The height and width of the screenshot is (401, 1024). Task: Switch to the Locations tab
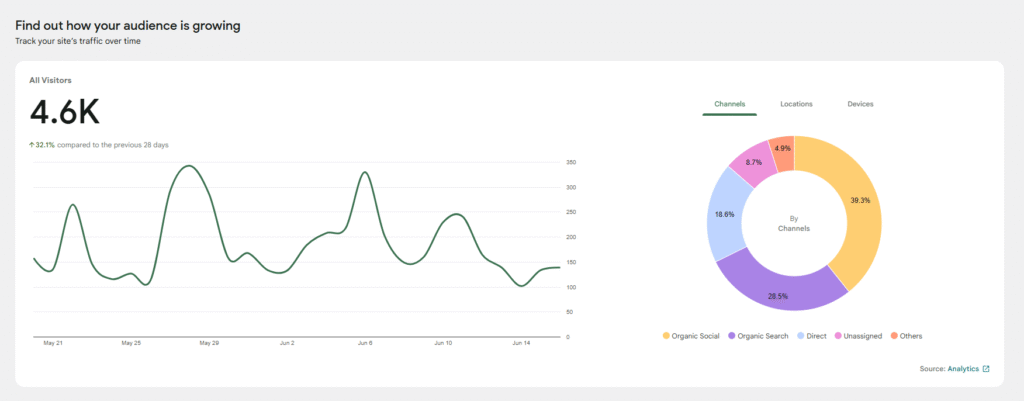tap(796, 104)
